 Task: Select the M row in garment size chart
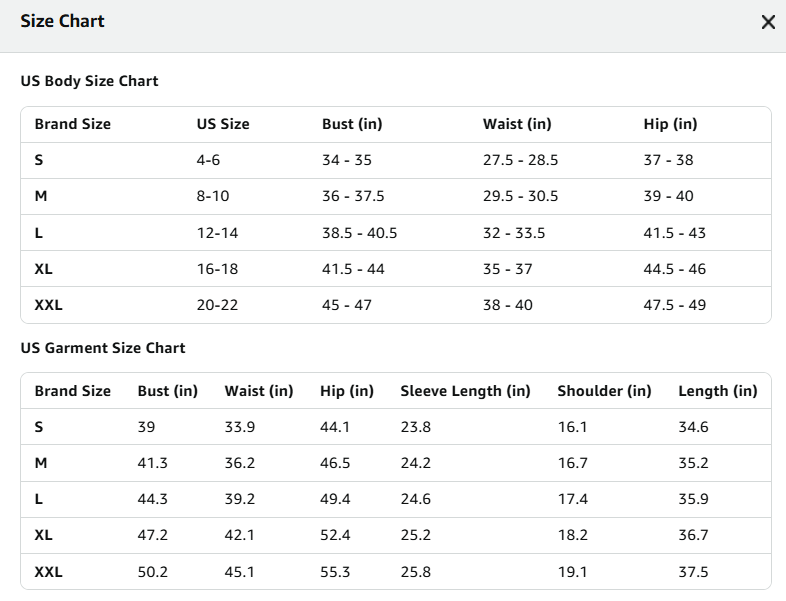coord(396,463)
